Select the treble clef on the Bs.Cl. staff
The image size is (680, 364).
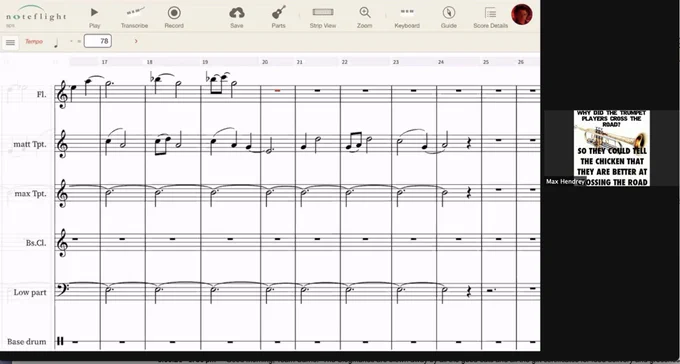[62, 243]
